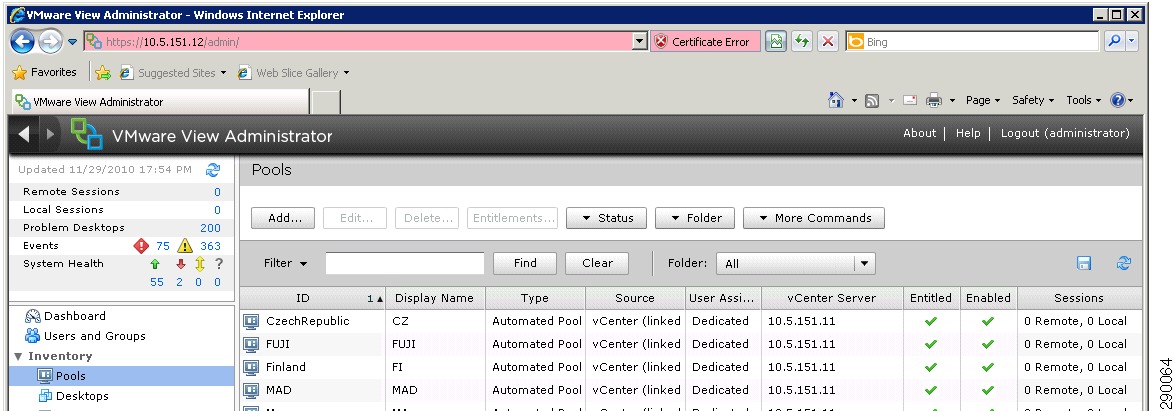Click the About link
This screenshot has height=411, width=1173.
[919, 133]
